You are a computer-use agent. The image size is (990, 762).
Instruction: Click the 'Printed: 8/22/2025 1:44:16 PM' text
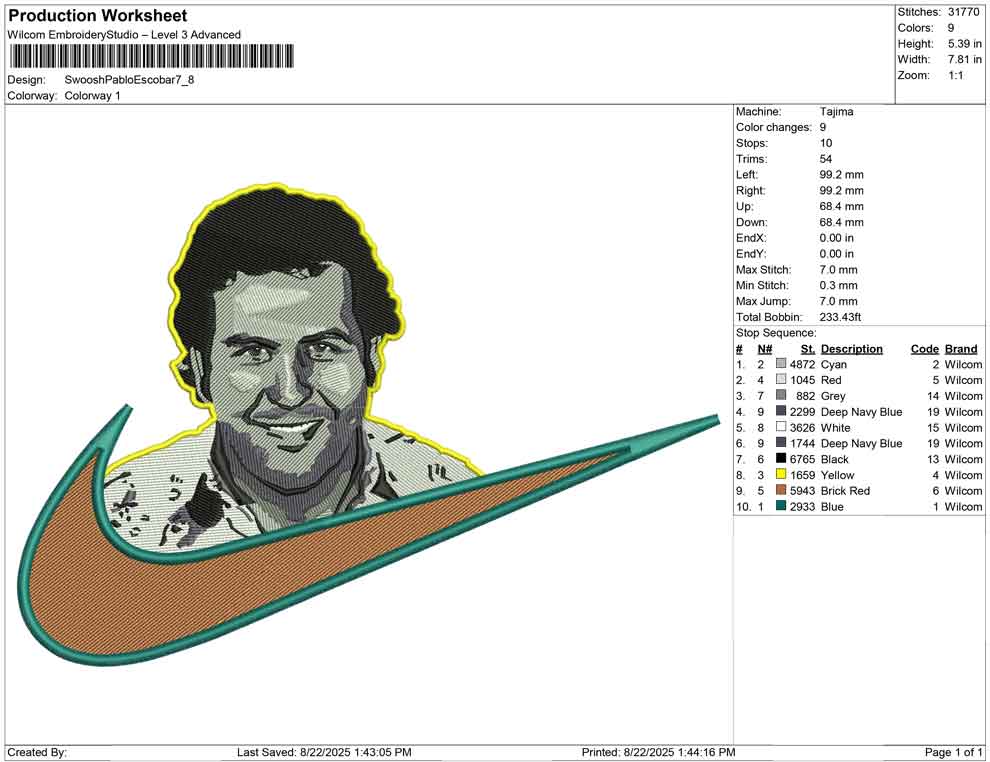tap(659, 752)
